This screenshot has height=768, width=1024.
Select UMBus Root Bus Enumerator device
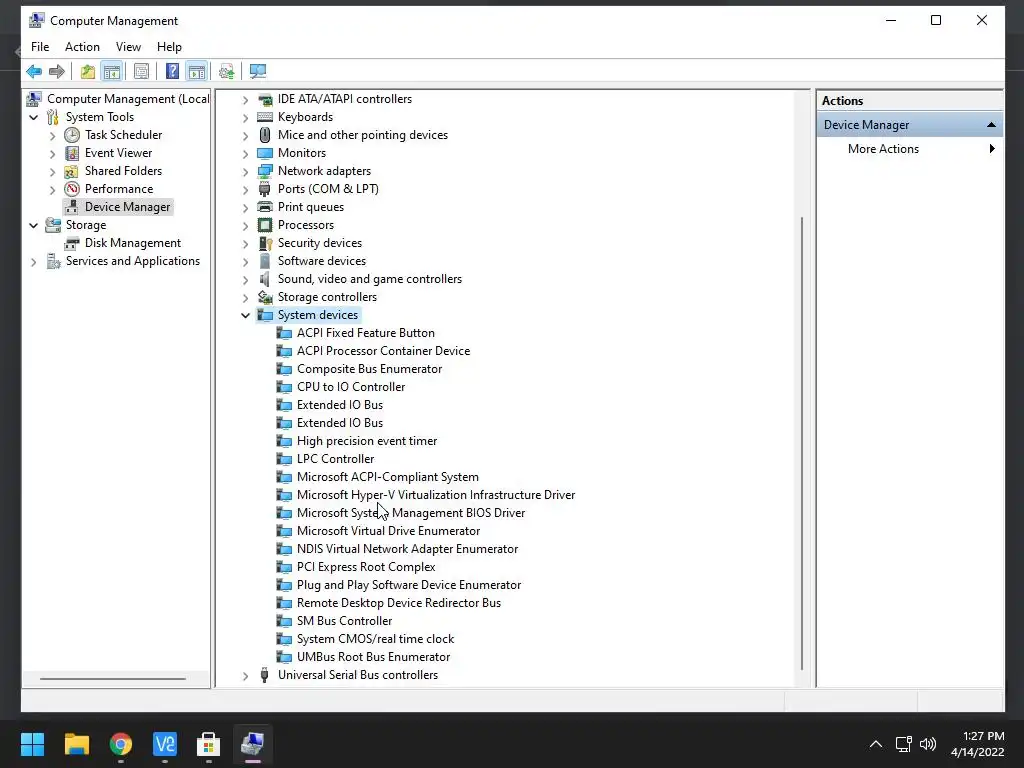click(373, 657)
